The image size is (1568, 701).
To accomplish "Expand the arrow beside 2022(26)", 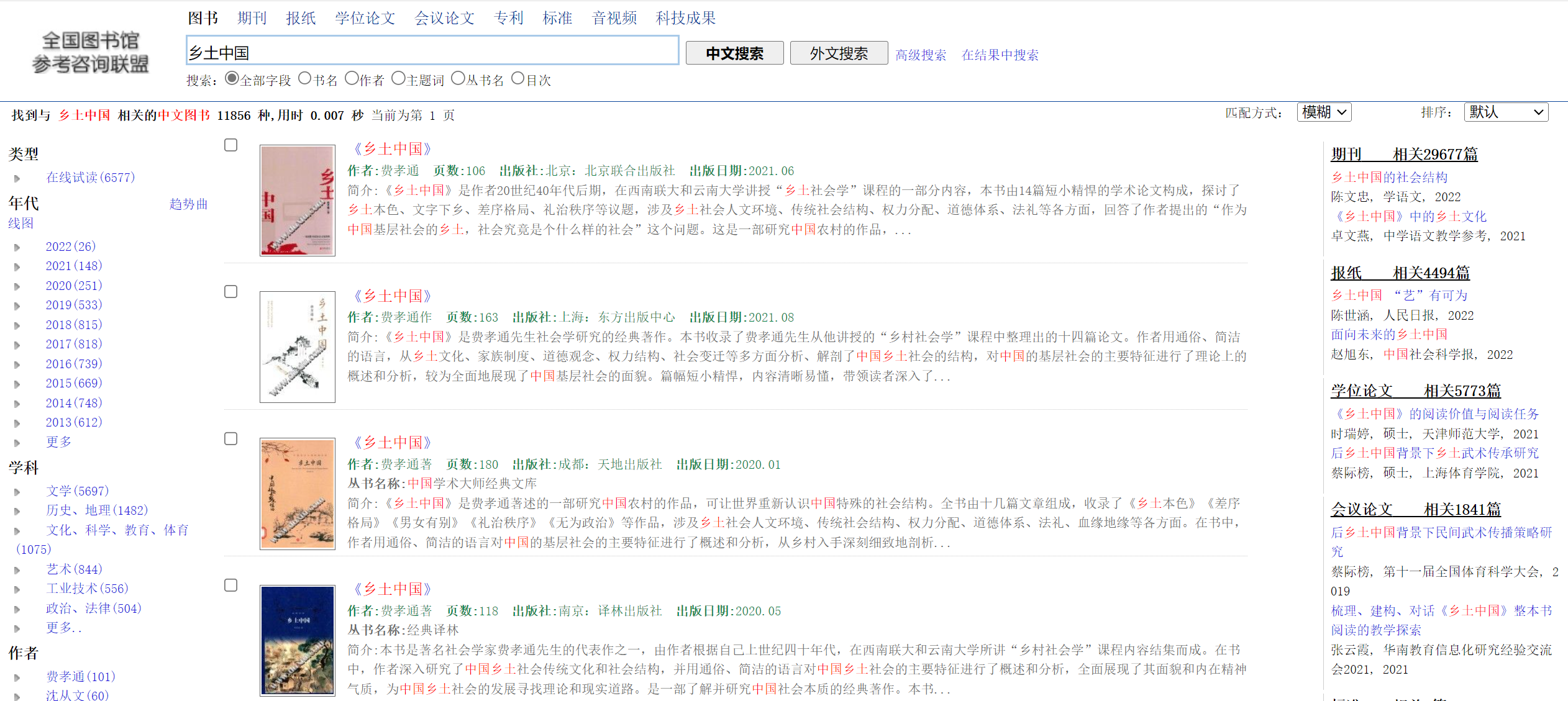I will 17,247.
